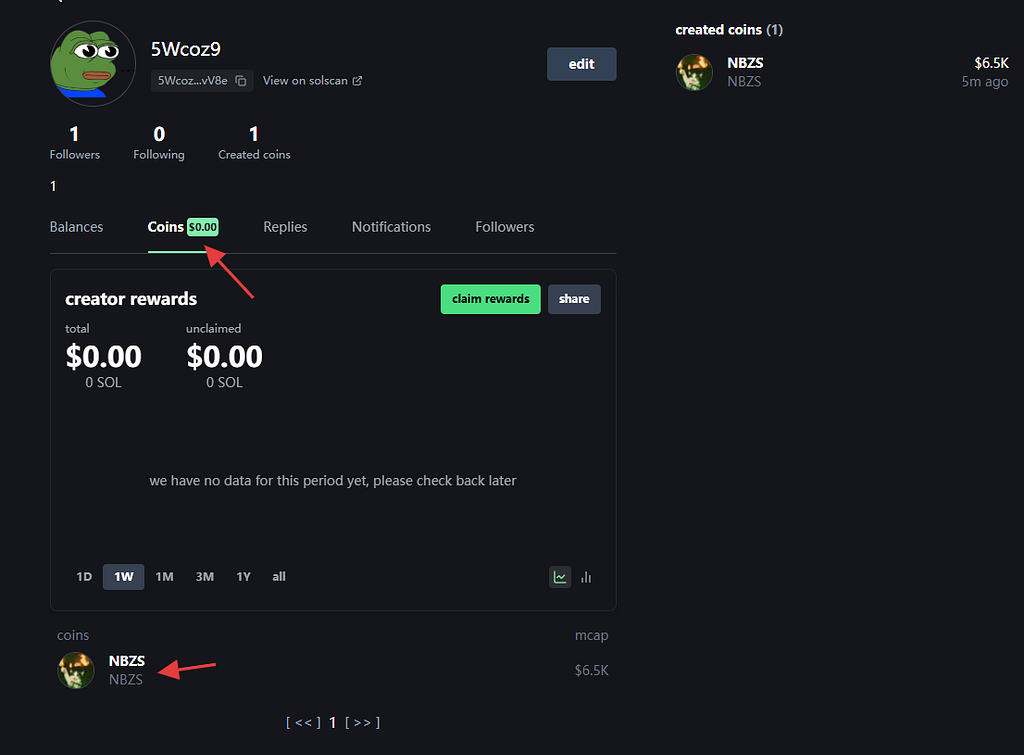Select the 1D time range

tap(84, 577)
